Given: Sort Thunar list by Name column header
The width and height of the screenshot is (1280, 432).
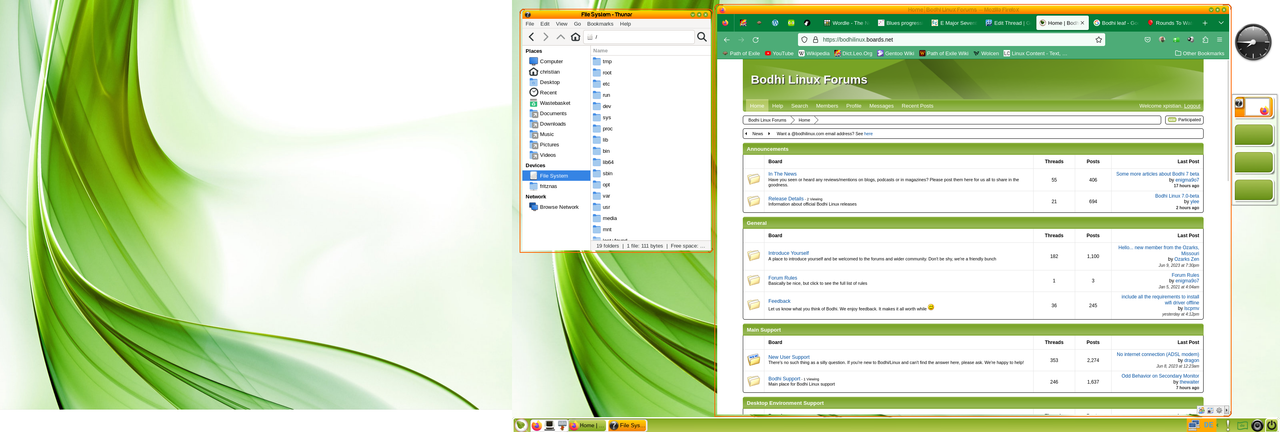Looking at the screenshot, I should pos(650,50).
